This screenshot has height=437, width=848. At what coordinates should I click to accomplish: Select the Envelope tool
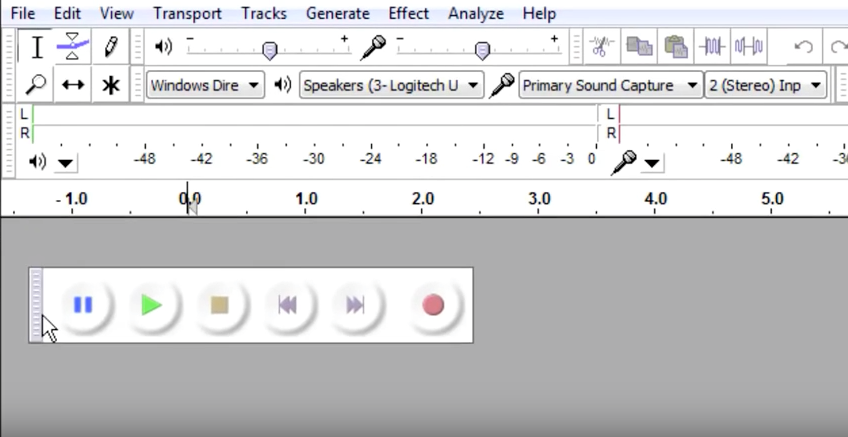(72, 47)
